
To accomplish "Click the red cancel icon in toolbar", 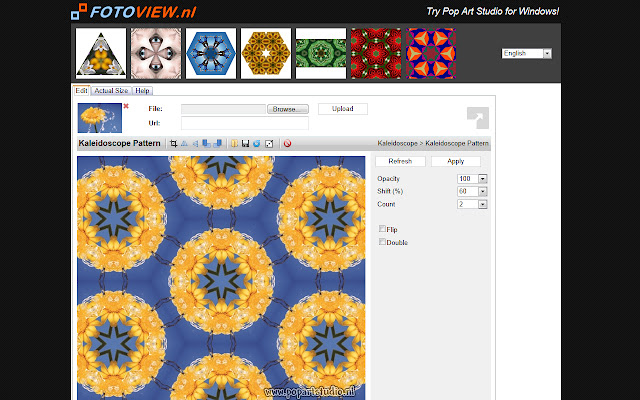I will tap(287, 144).
